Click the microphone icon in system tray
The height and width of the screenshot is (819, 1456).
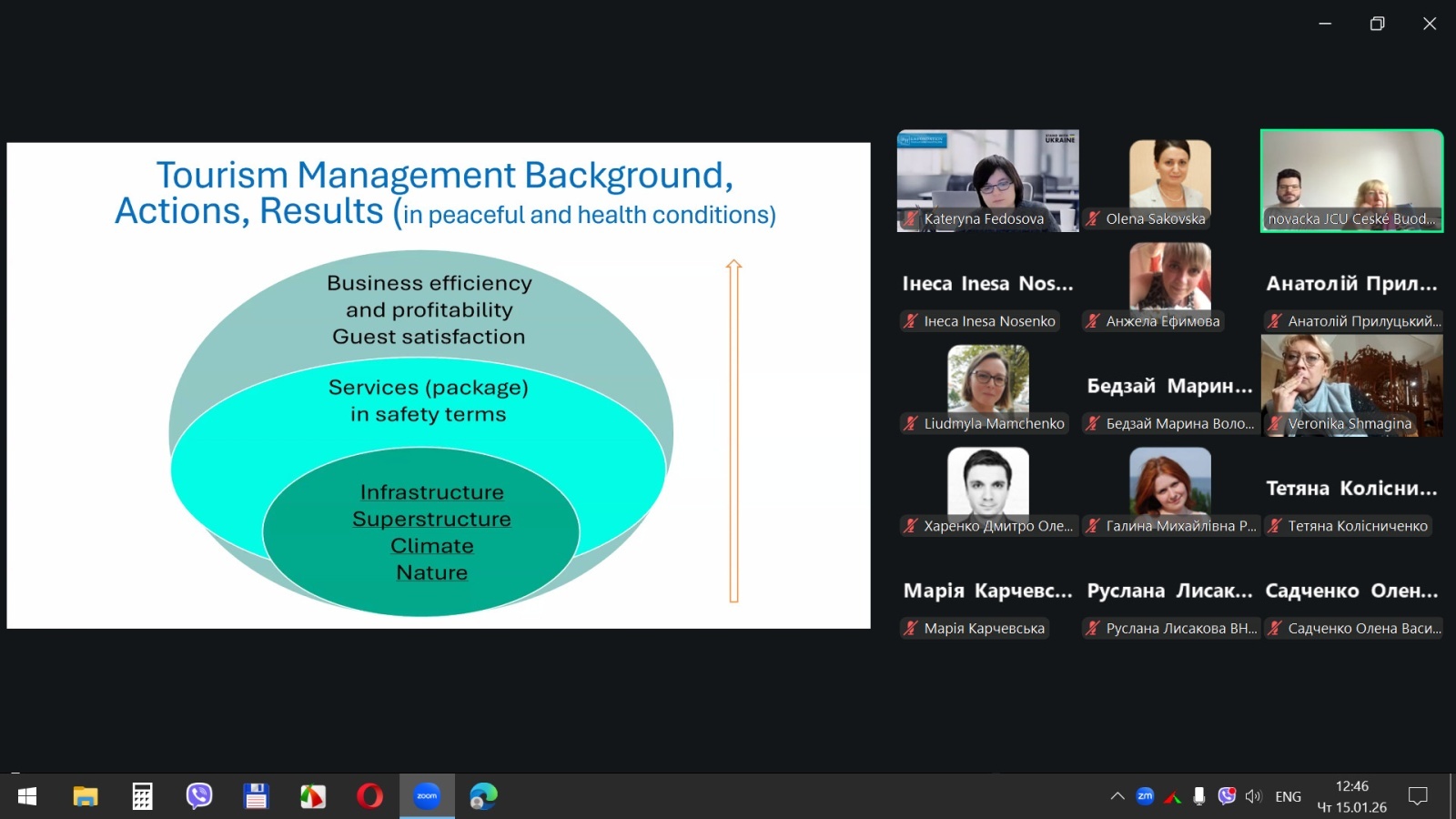click(x=1199, y=796)
